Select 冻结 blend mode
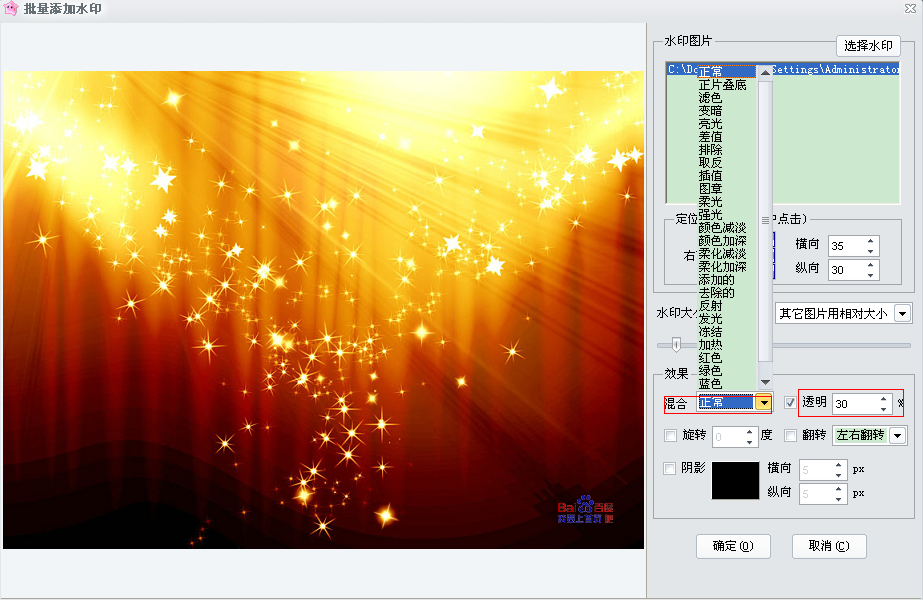The image size is (923, 600). click(710, 332)
